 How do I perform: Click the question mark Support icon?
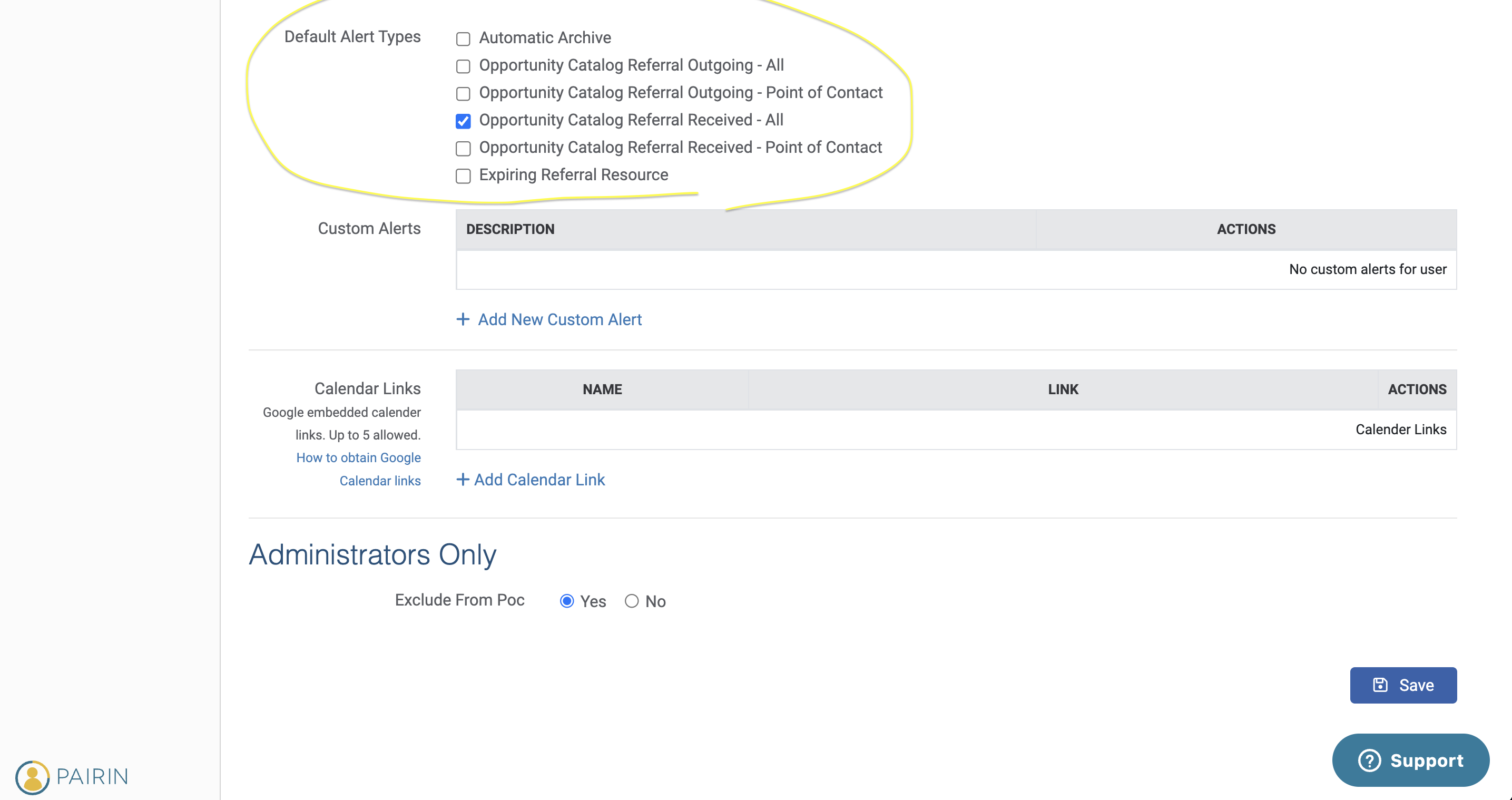click(x=1369, y=760)
